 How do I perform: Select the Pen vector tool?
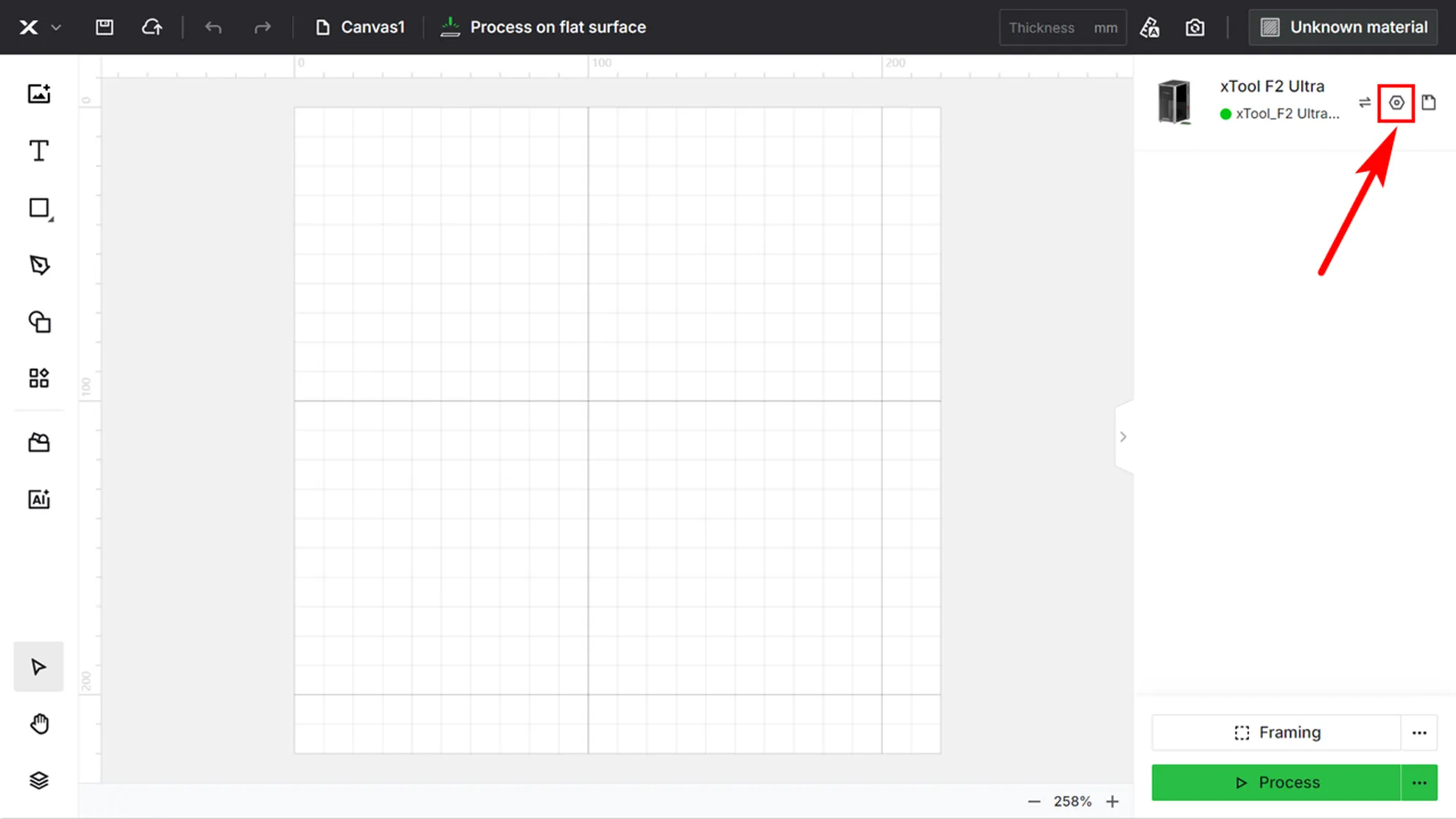(39, 265)
